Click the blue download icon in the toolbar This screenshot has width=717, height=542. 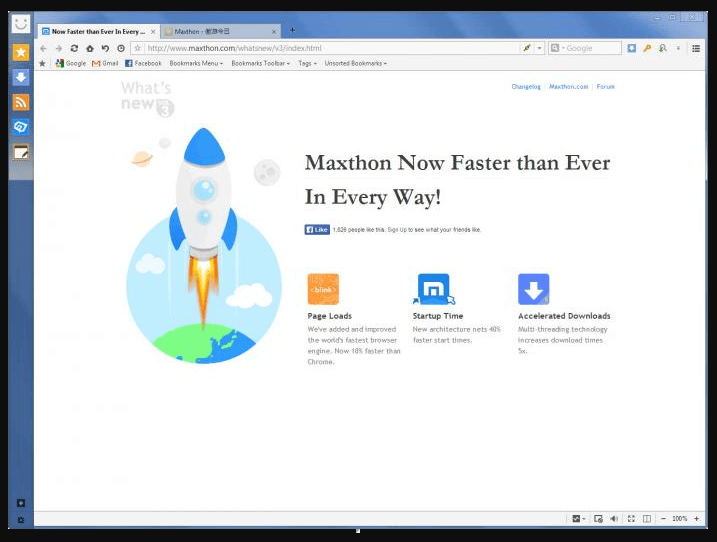coord(631,48)
